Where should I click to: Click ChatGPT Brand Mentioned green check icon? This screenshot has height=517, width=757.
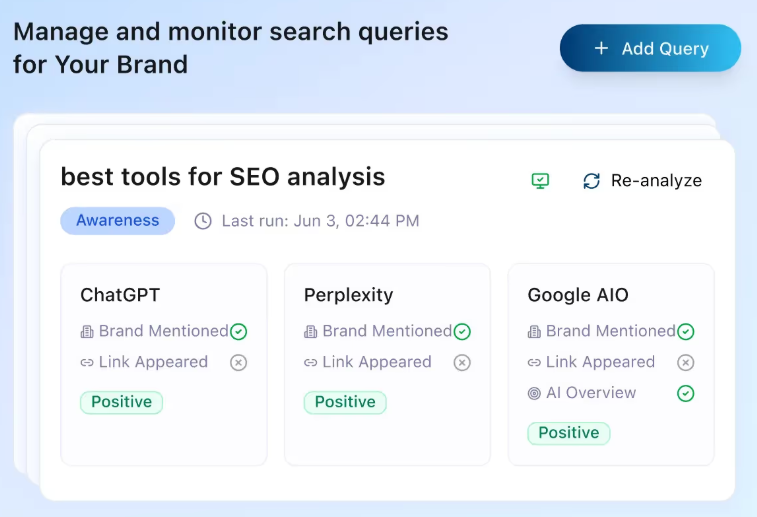click(x=238, y=332)
